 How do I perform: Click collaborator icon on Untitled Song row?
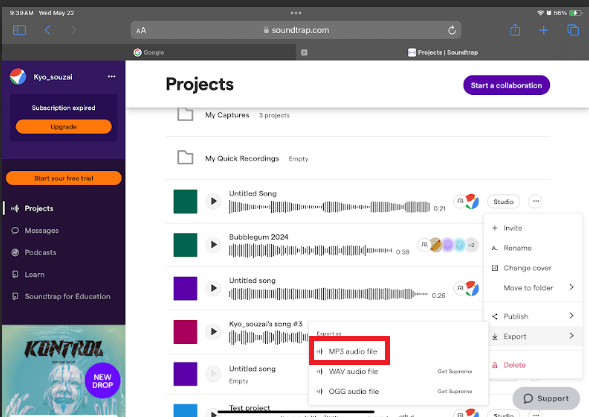pos(460,201)
